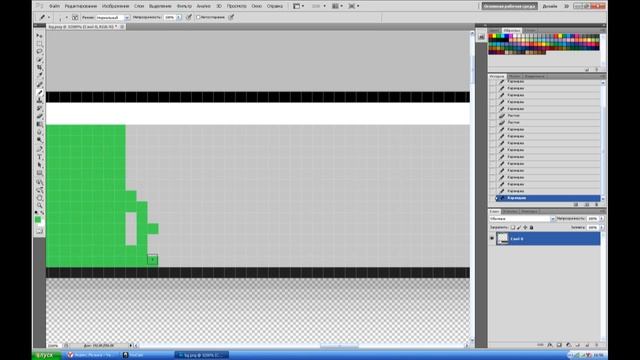Screen dimensions: 640x360
Task: Click the canvas vertical scrollbar
Action: [x=472, y=186]
